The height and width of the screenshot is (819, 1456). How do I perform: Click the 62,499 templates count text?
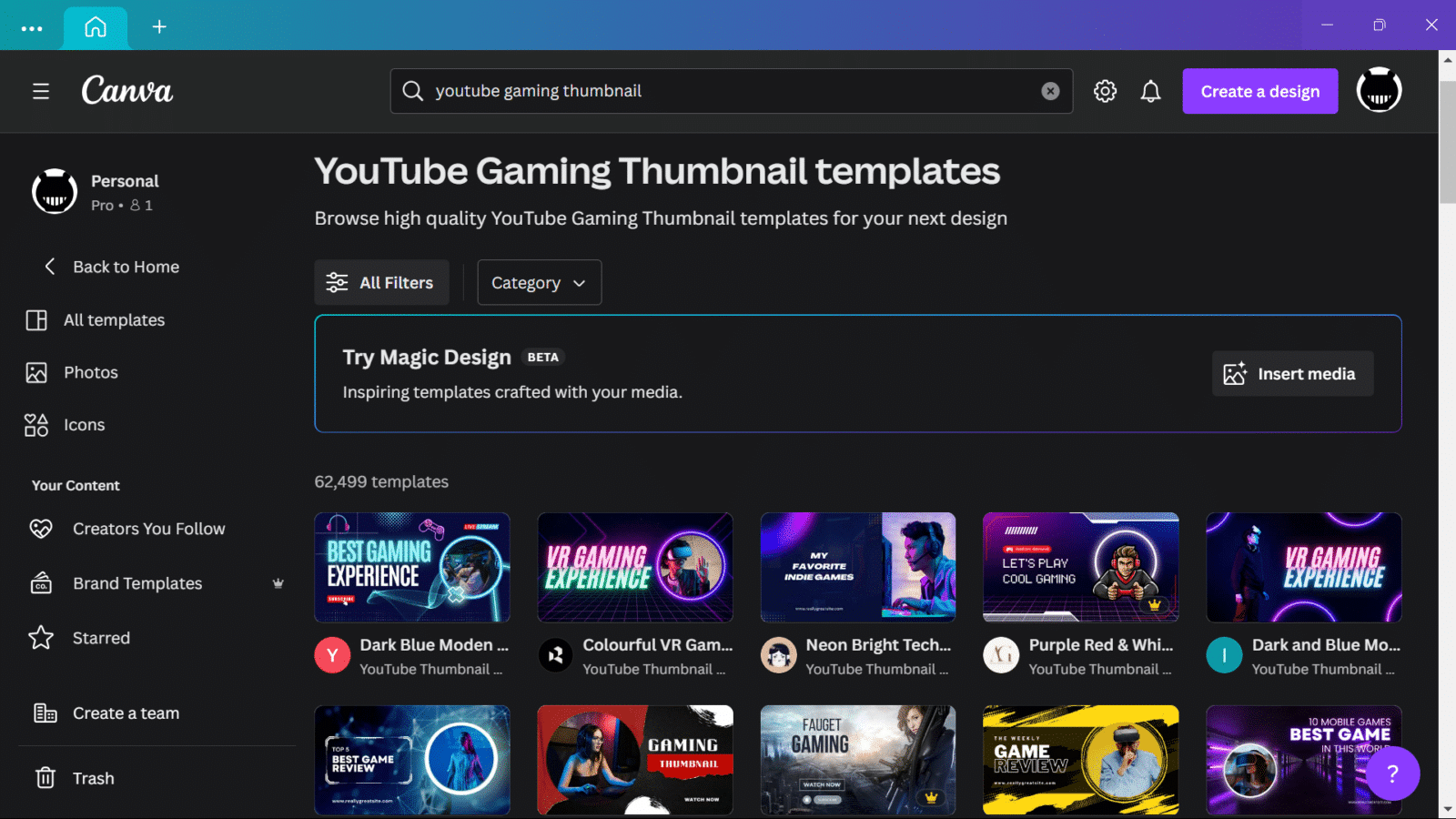381,481
